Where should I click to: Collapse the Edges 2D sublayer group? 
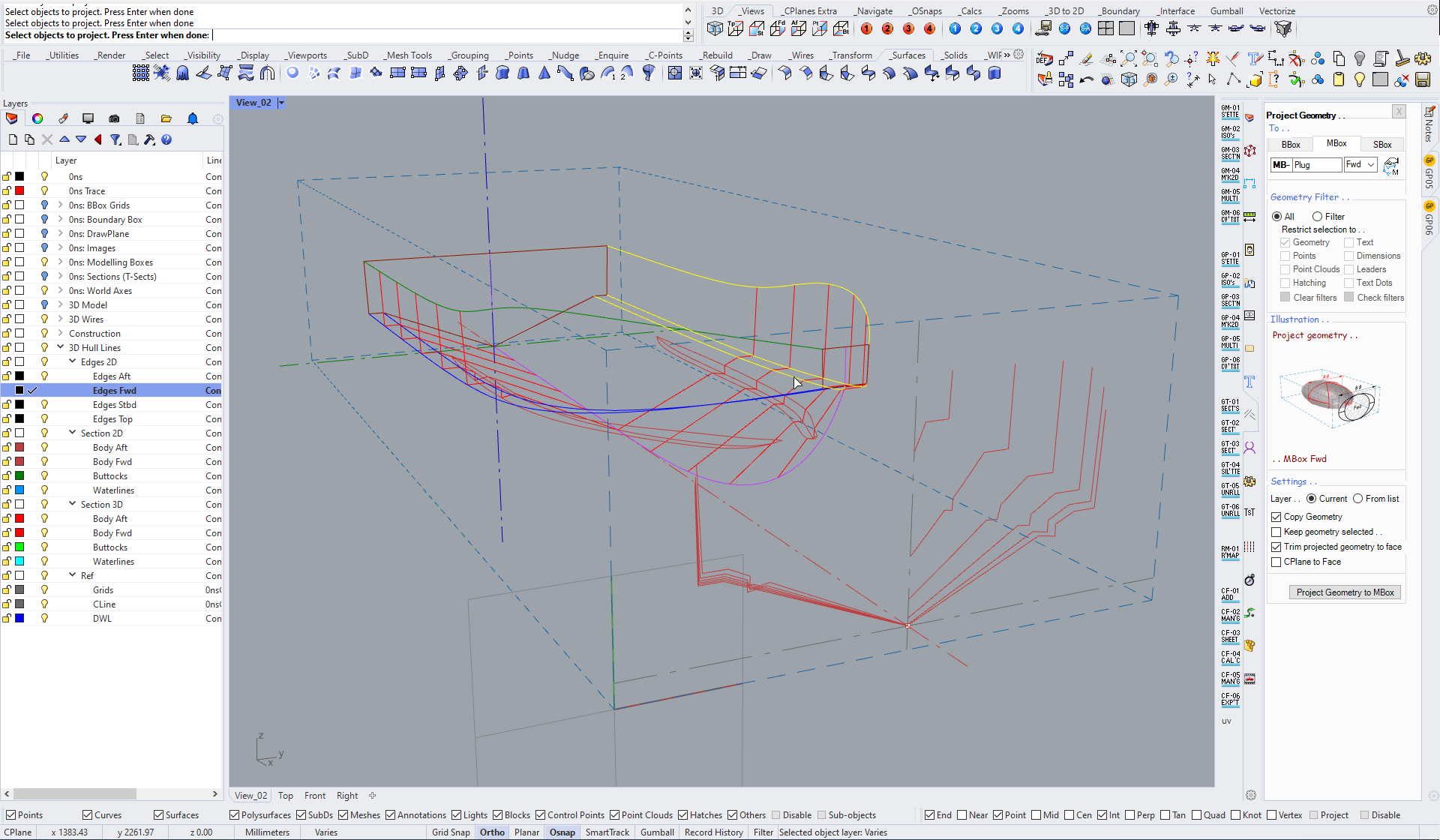click(73, 362)
